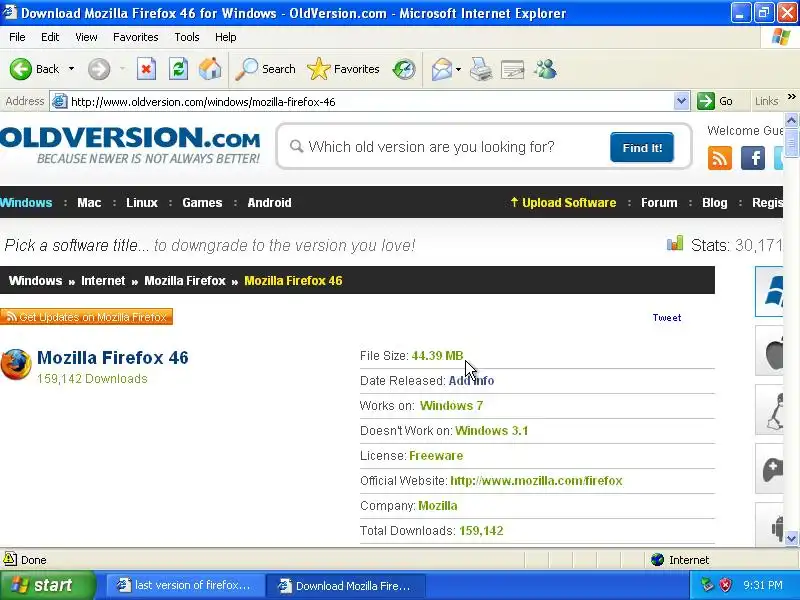Screen dimensions: 800x600
Task: Open the mozilla.com/firefox official website link
Action: [x=536, y=481]
